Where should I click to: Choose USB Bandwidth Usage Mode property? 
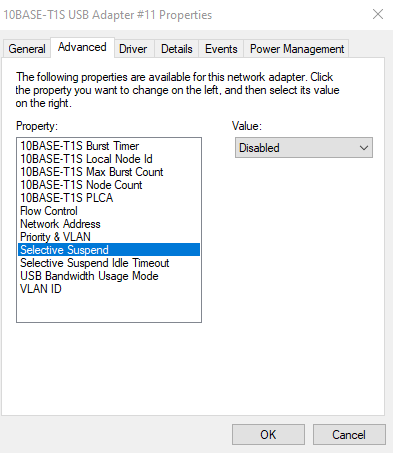point(109,276)
